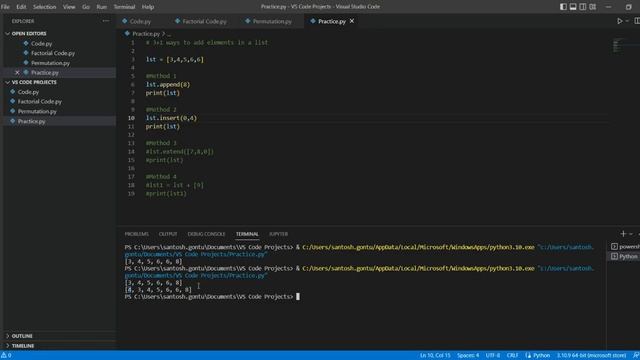Select the powershell terminal instance
This screenshot has height=360, width=640.
tap(624, 247)
